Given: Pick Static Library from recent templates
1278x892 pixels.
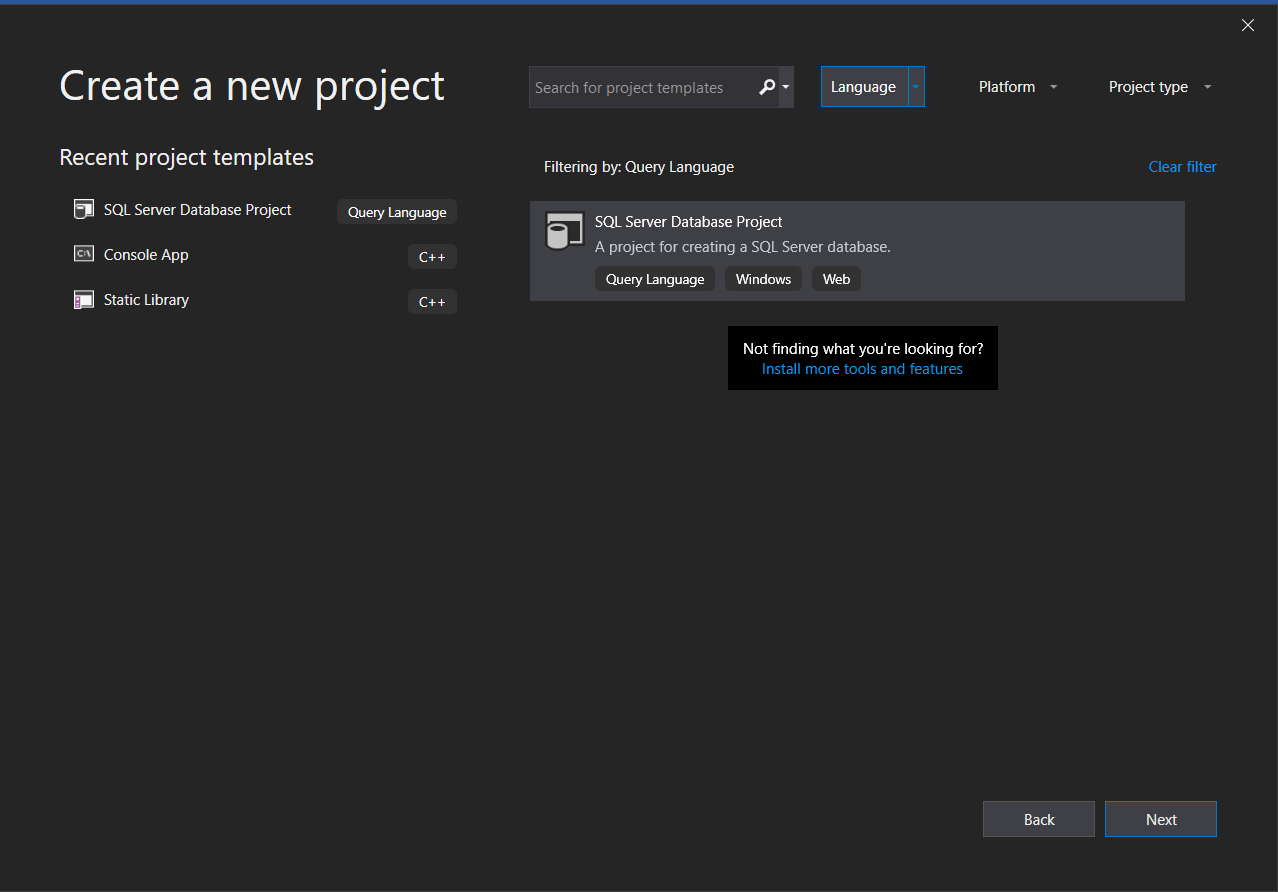Looking at the screenshot, I should [x=146, y=300].
